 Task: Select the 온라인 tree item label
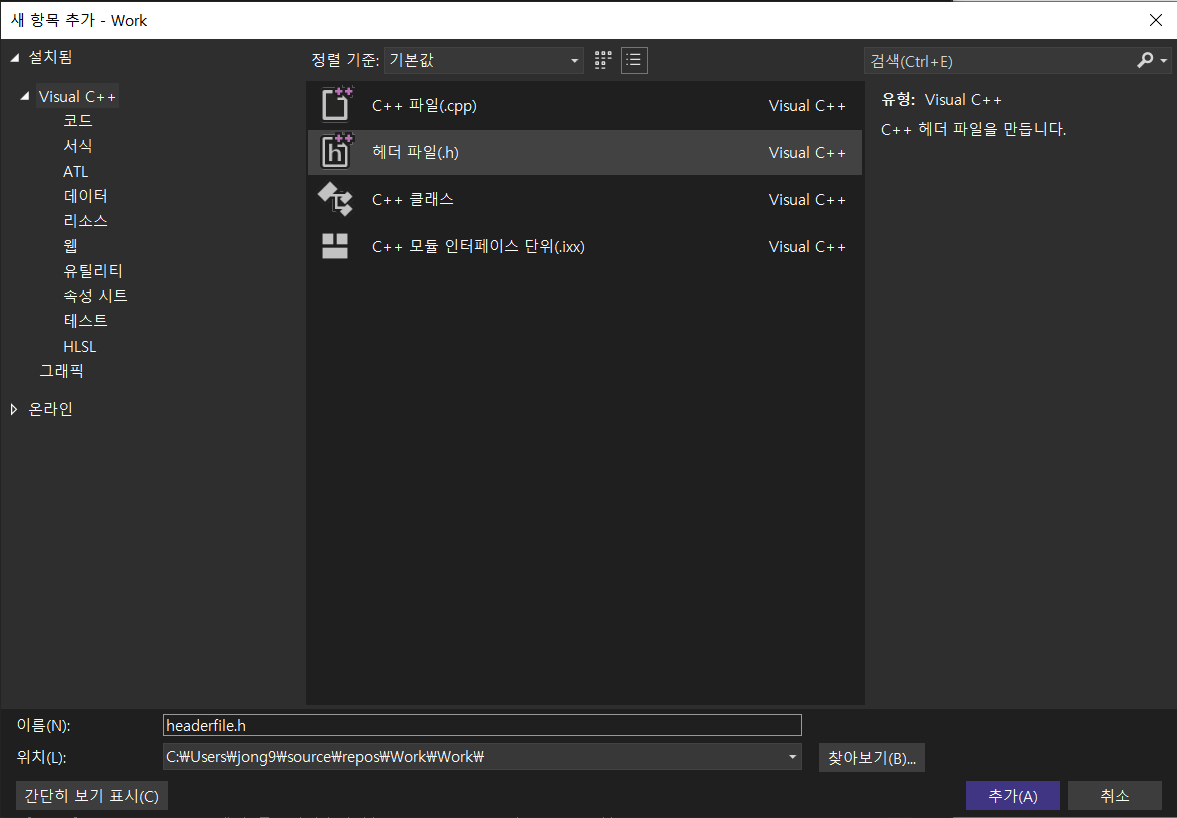coord(50,409)
